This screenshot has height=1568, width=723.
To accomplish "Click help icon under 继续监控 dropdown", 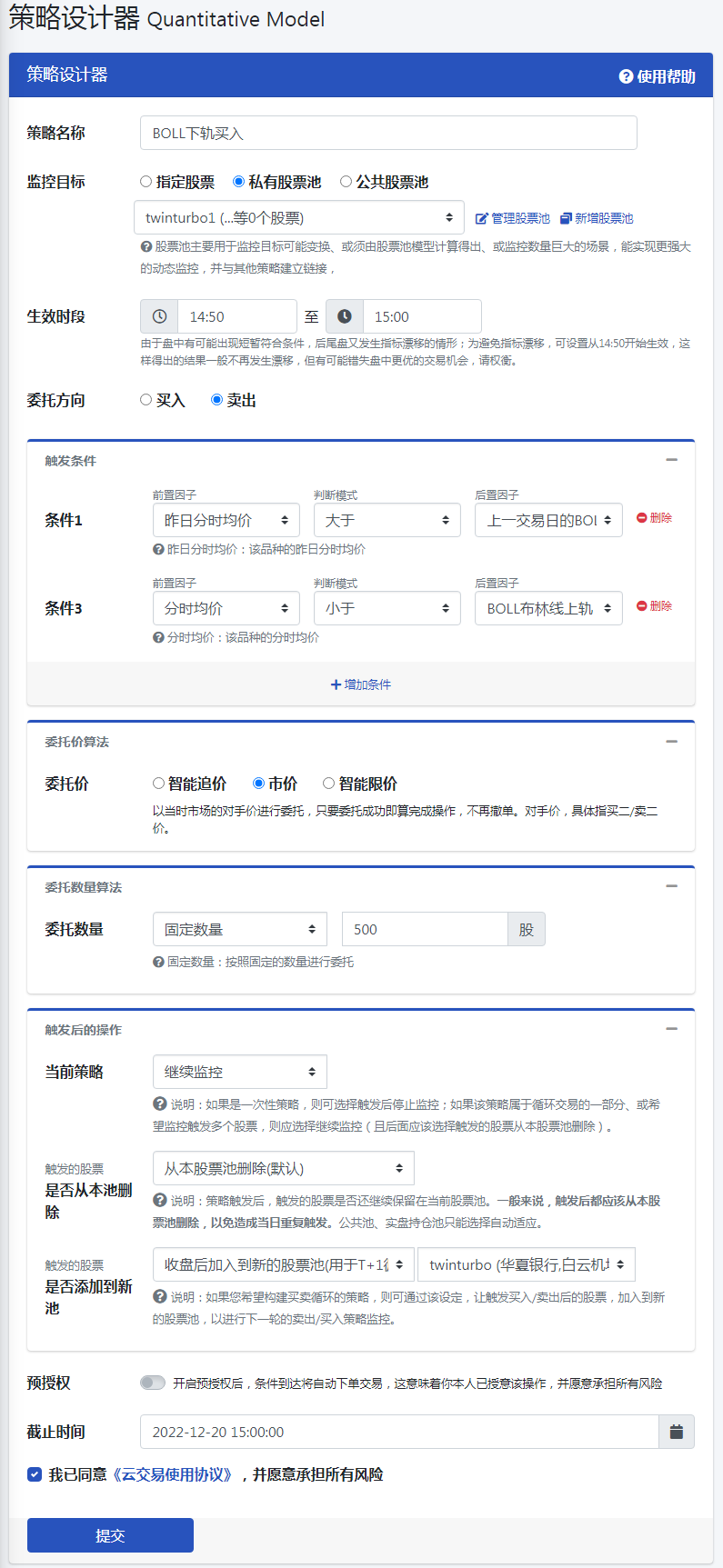I will click(159, 1104).
